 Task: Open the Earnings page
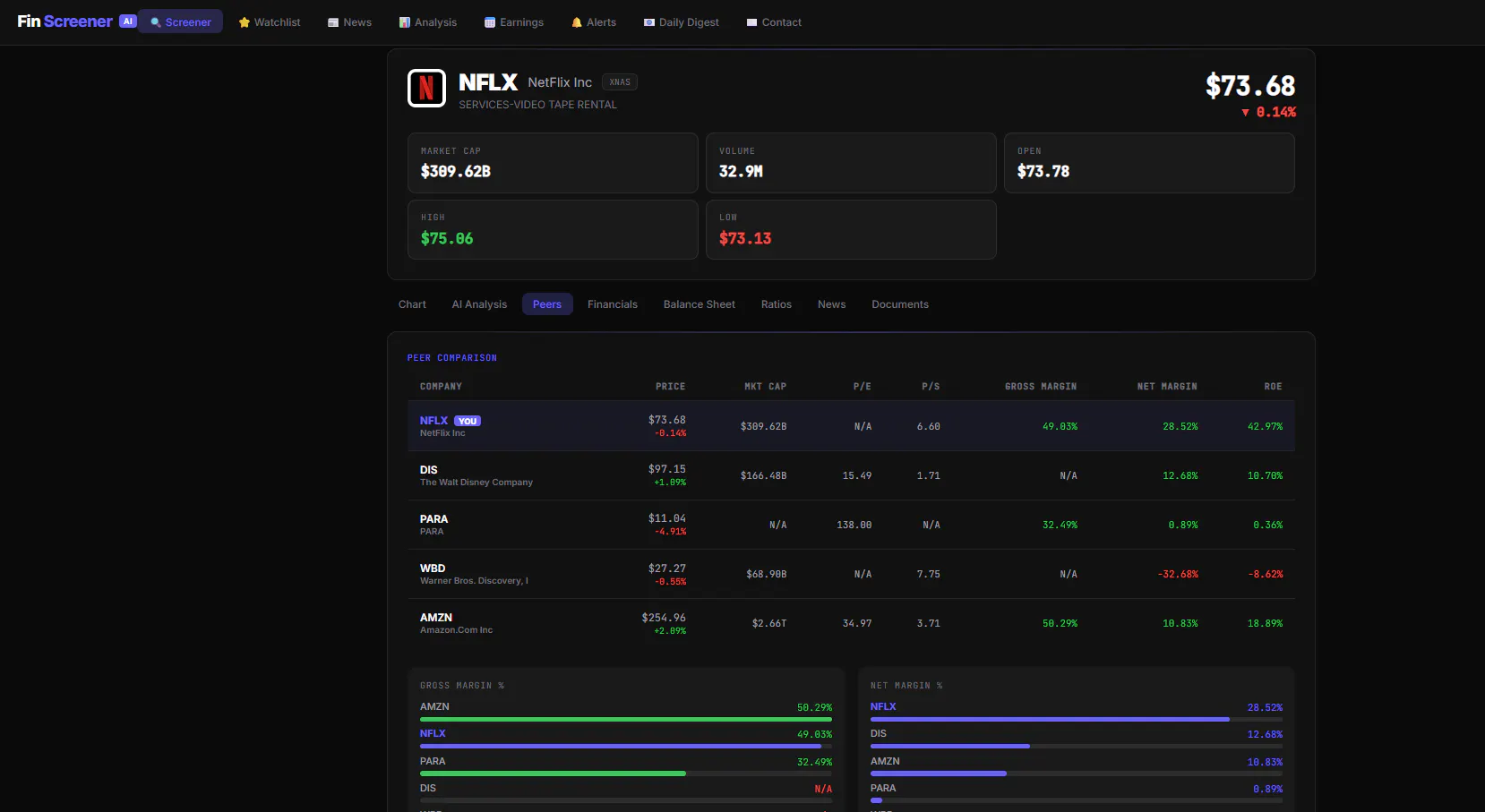click(513, 21)
